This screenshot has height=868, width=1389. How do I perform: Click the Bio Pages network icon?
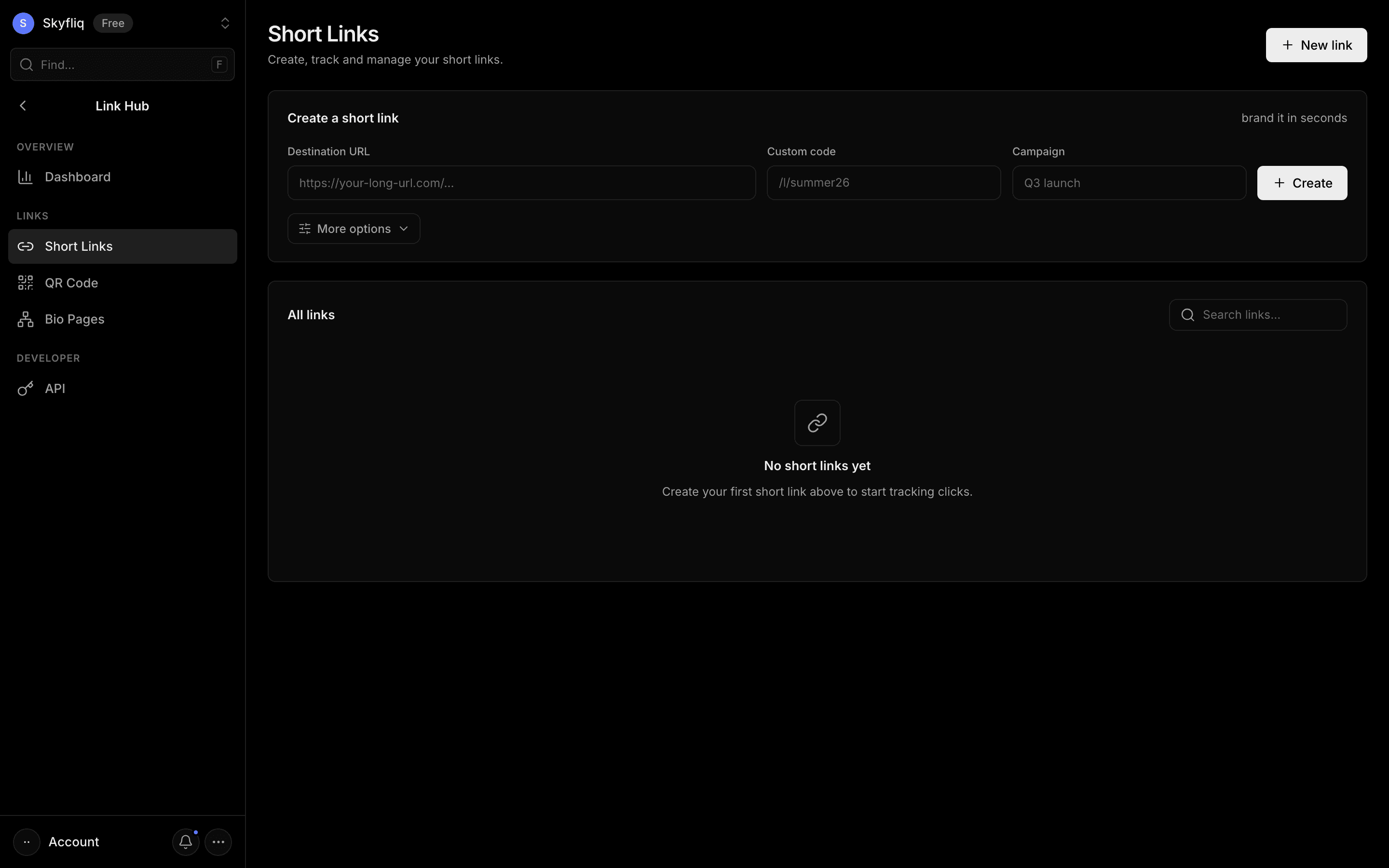pos(25,319)
